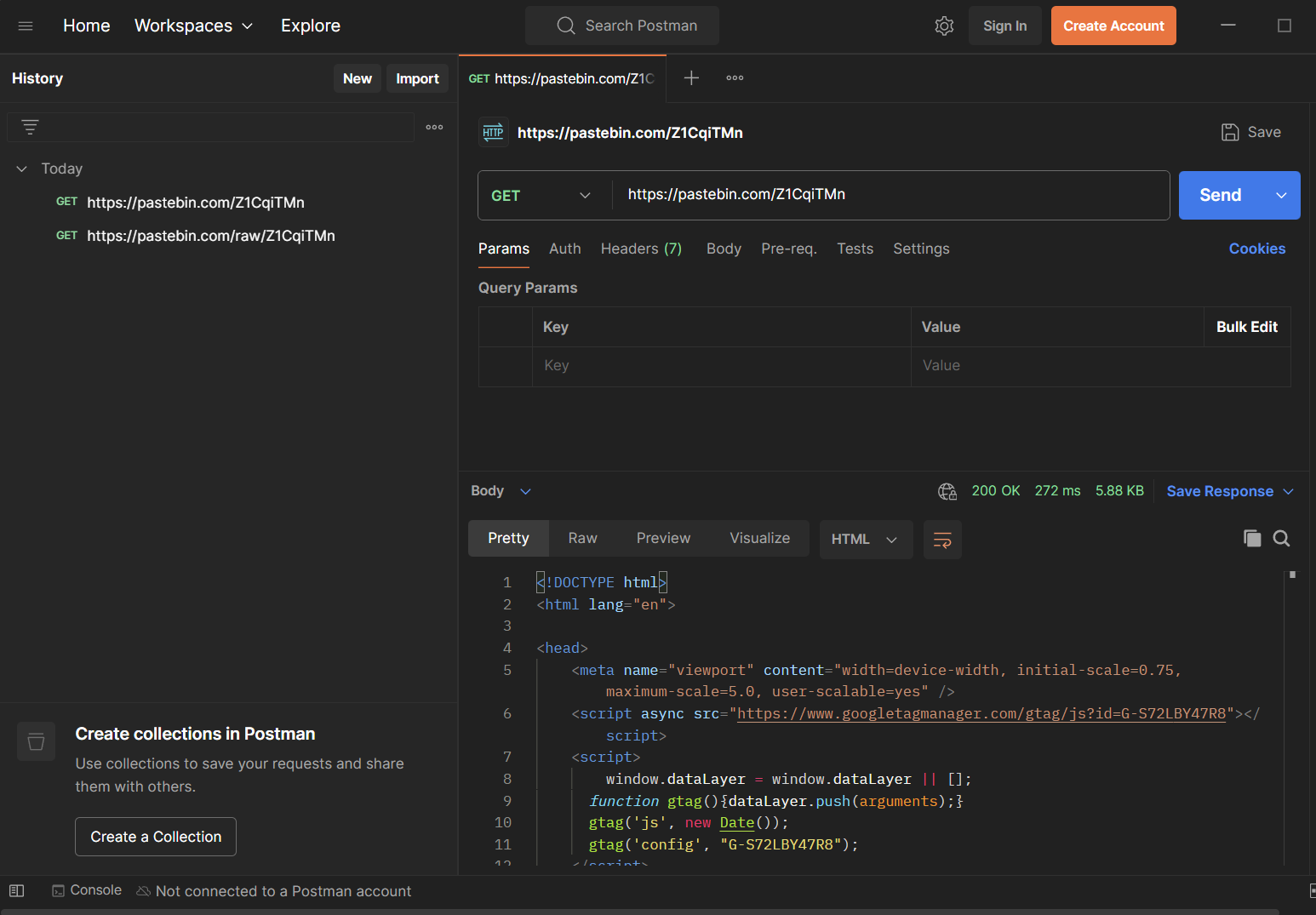Collapse the Today history group
The width and height of the screenshot is (1316, 915).
(x=22, y=169)
